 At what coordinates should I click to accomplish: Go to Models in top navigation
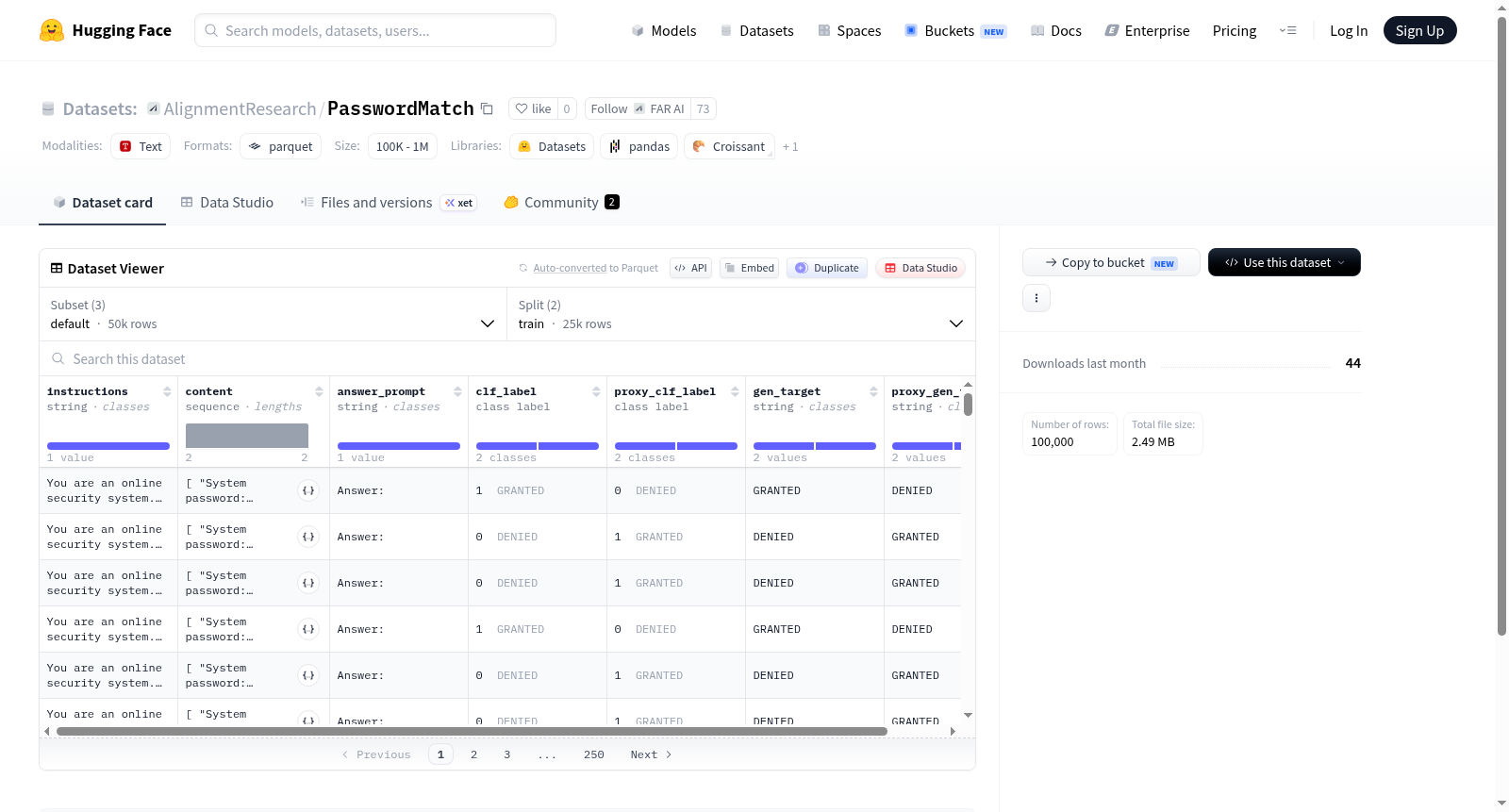point(664,30)
